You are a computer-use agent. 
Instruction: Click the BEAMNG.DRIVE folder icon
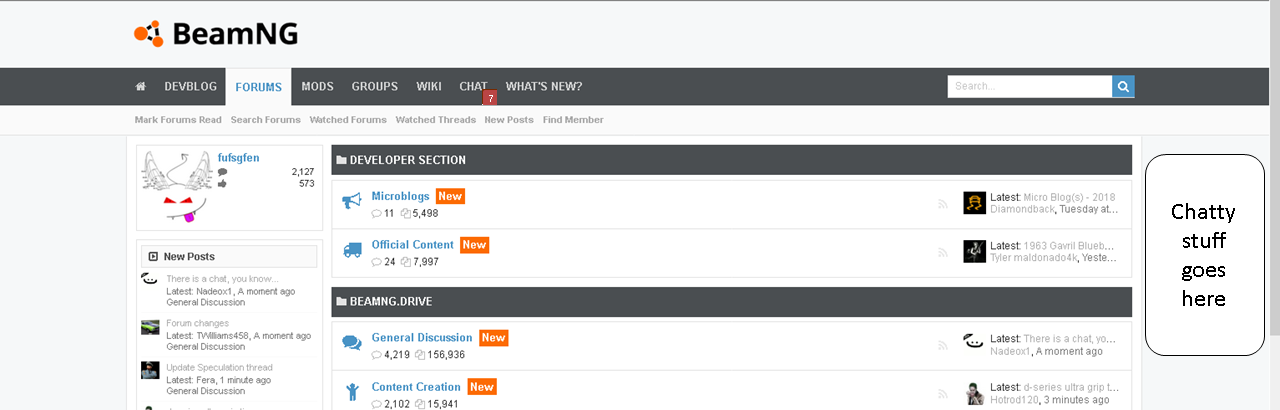(x=341, y=301)
